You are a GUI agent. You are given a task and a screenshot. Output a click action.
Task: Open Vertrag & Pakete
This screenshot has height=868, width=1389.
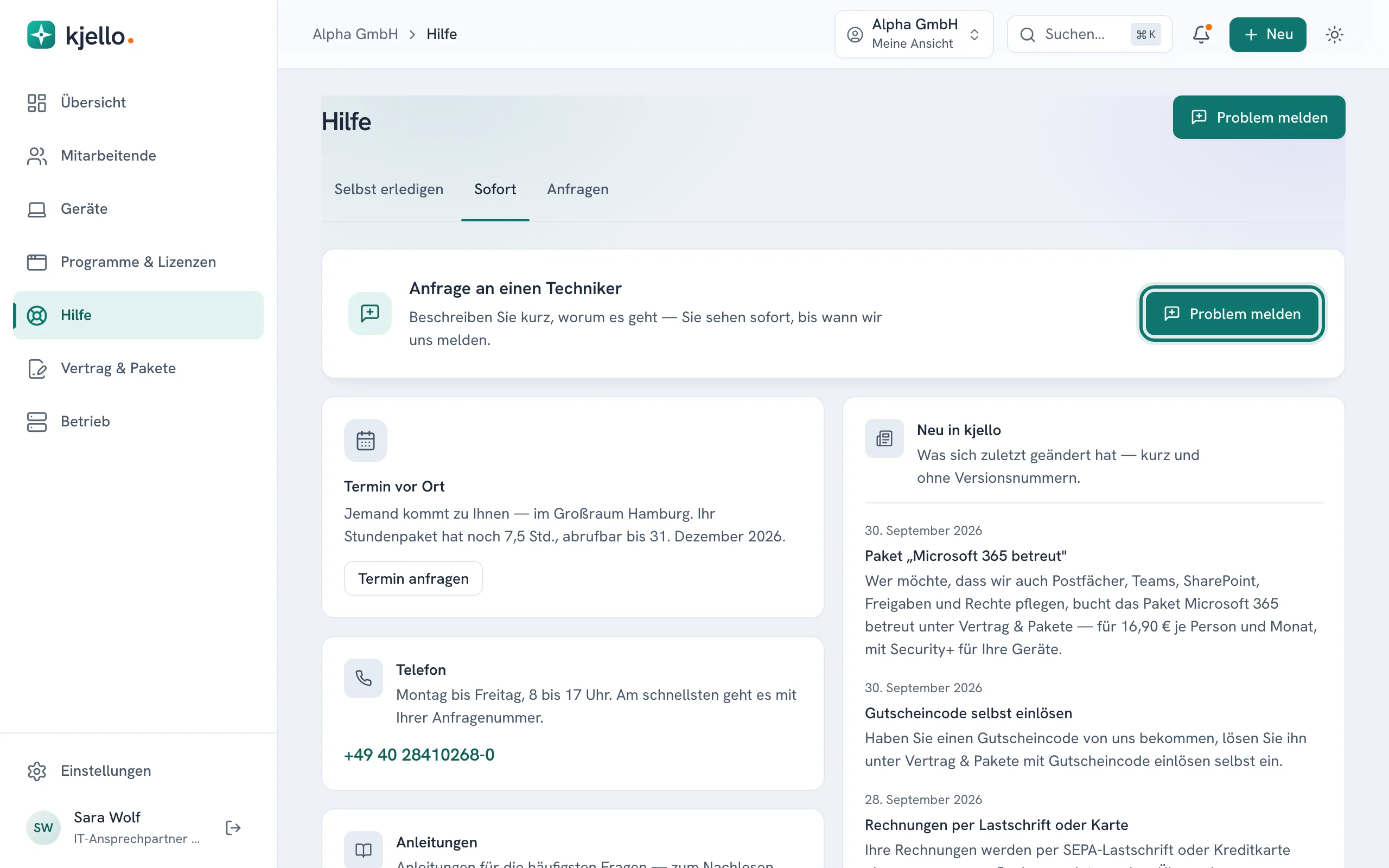tap(138, 368)
